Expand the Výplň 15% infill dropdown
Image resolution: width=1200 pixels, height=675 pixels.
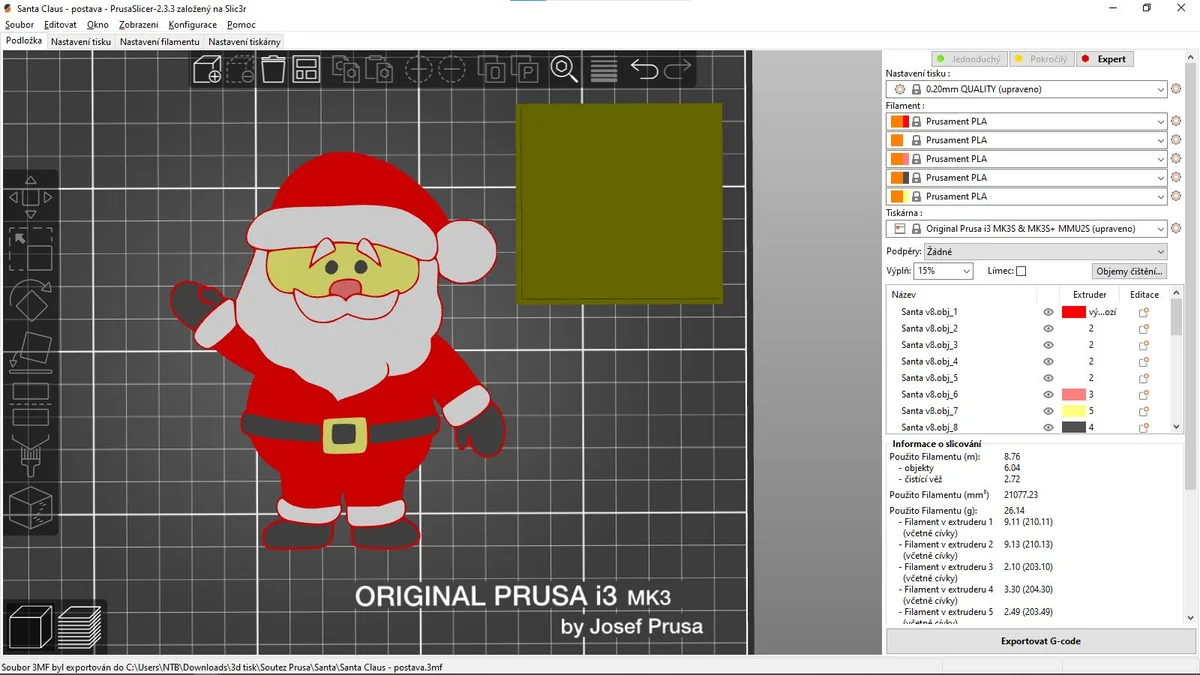coord(943,271)
